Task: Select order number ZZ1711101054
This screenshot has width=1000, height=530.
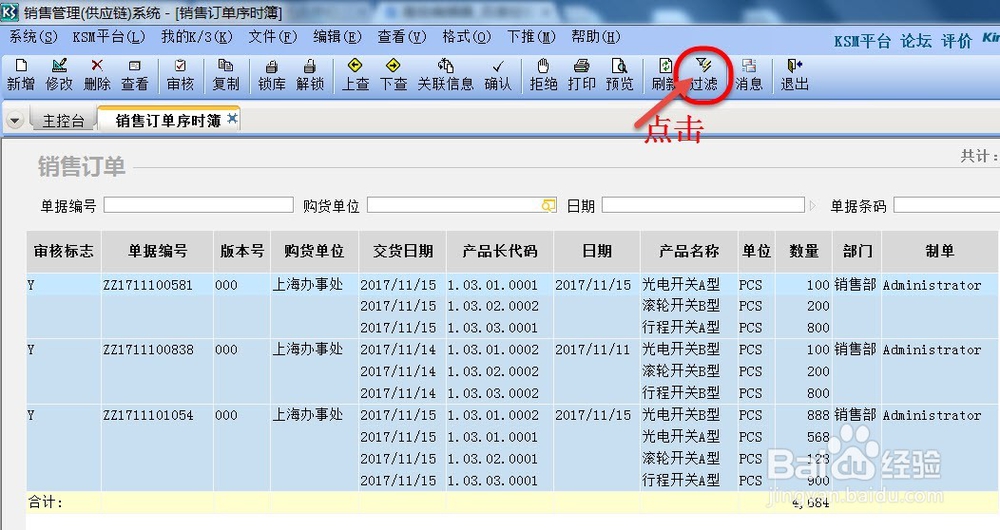Action: tap(148, 415)
